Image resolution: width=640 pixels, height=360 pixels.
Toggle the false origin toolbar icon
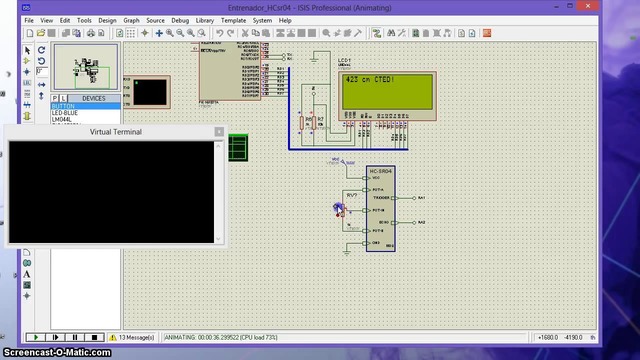click(144, 33)
